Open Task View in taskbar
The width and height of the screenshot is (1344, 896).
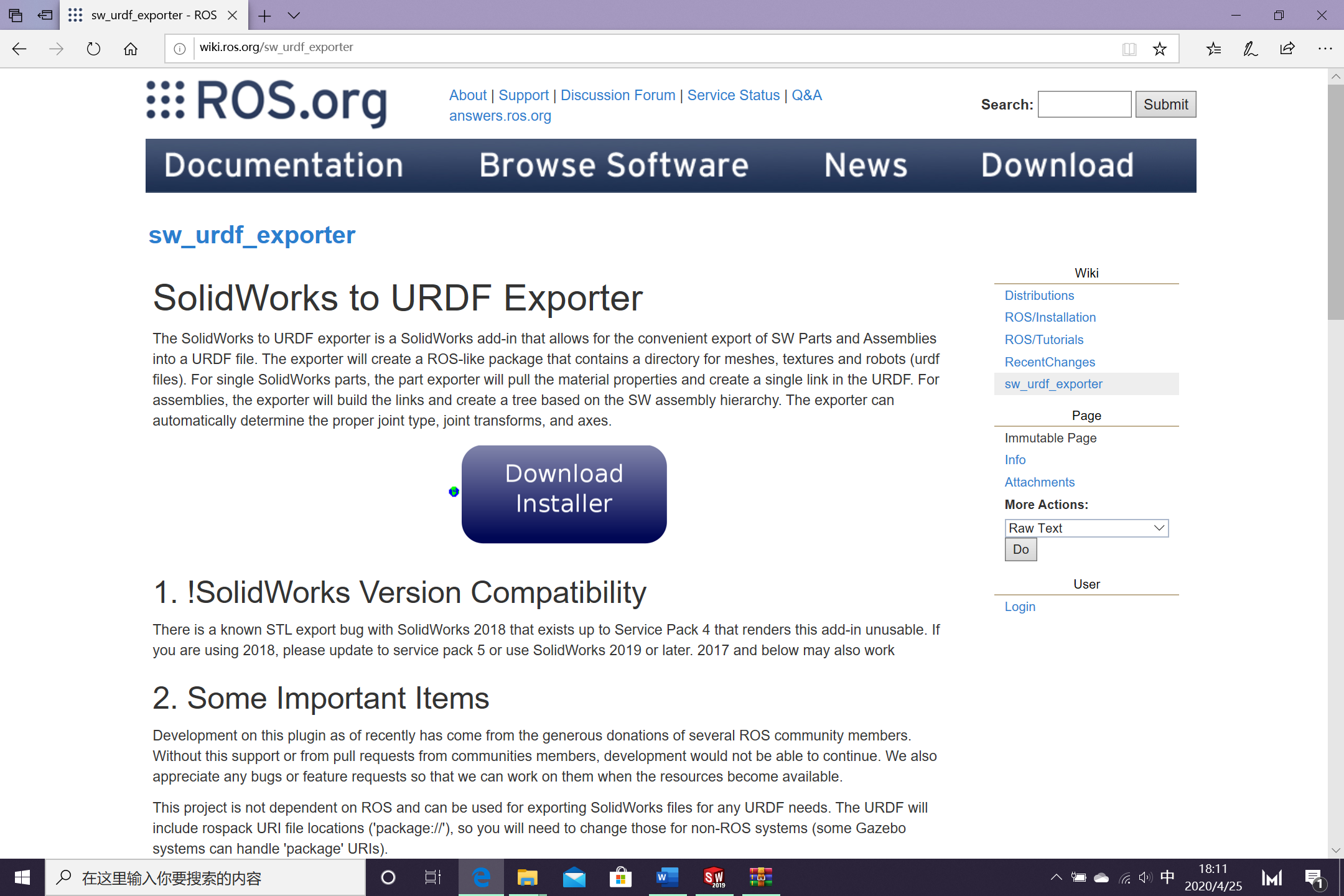(432, 877)
